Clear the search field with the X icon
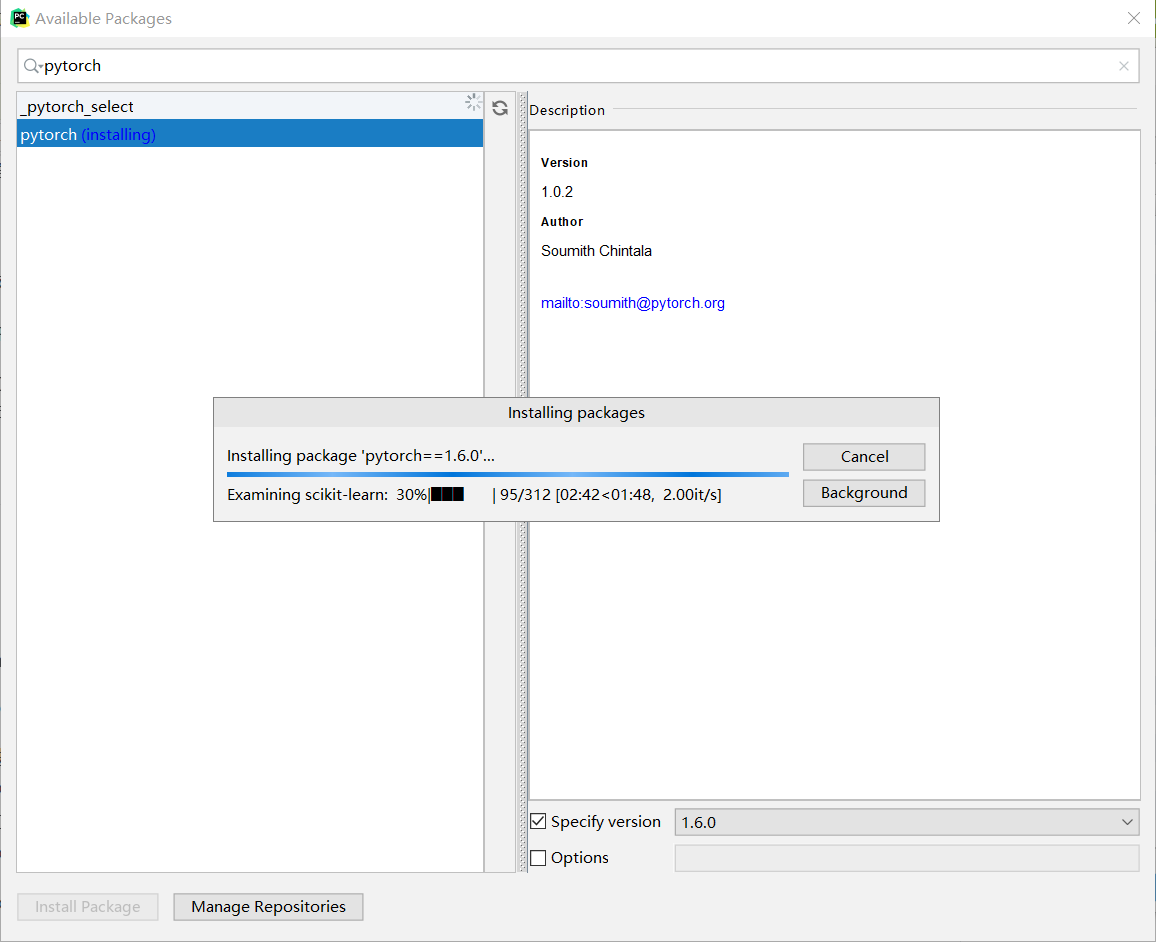This screenshot has height=942, width=1156. tap(1124, 65)
